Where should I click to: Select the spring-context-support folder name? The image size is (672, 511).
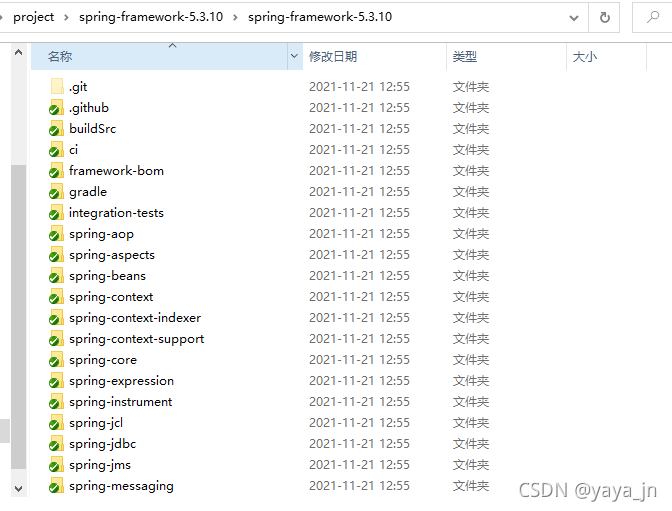(x=137, y=339)
